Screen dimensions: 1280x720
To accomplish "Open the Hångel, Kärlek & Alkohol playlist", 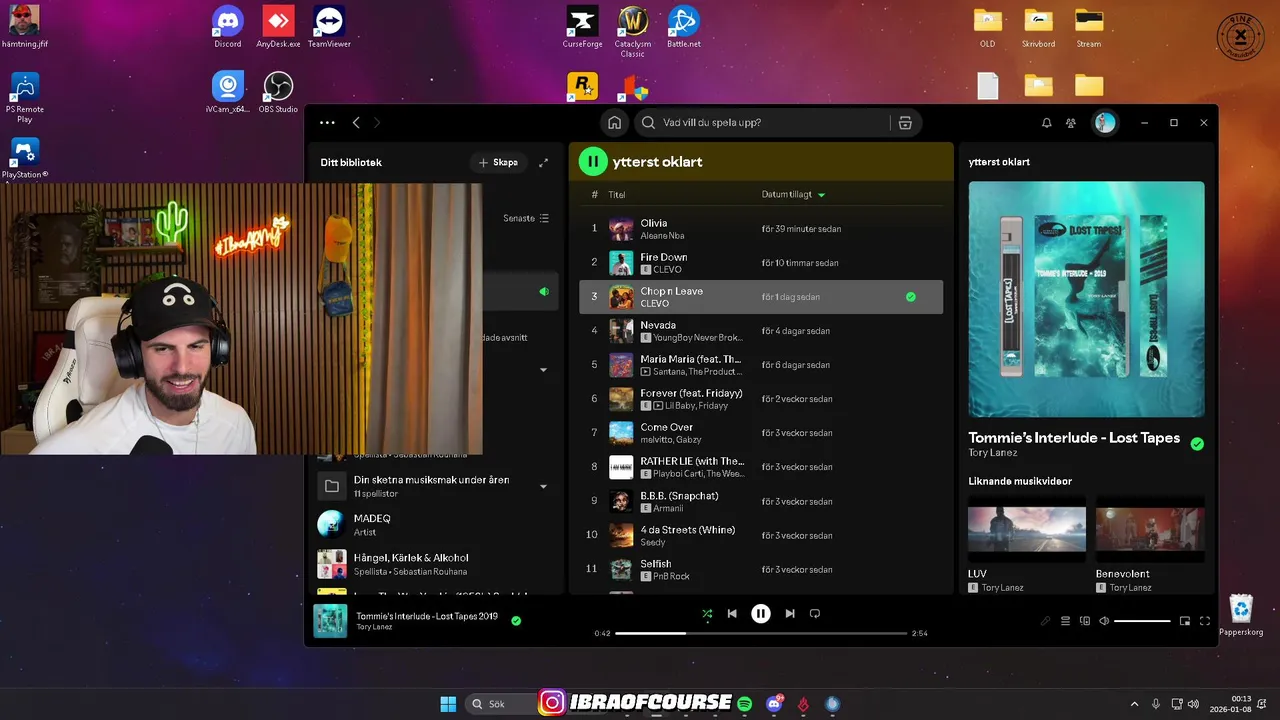I will (433, 564).
